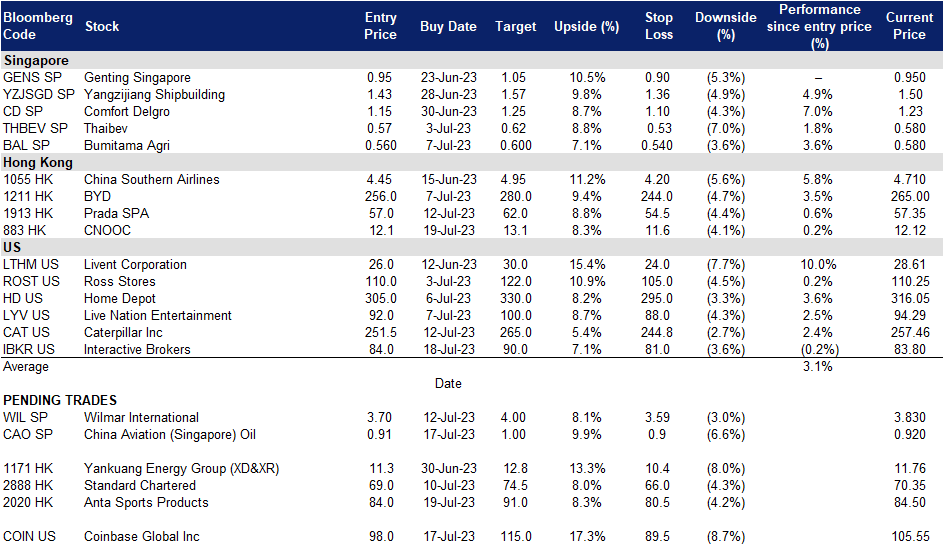This screenshot has width=943, height=545.
Task: Click the 'Bumitama Agri' stock name
Action: pos(127,146)
